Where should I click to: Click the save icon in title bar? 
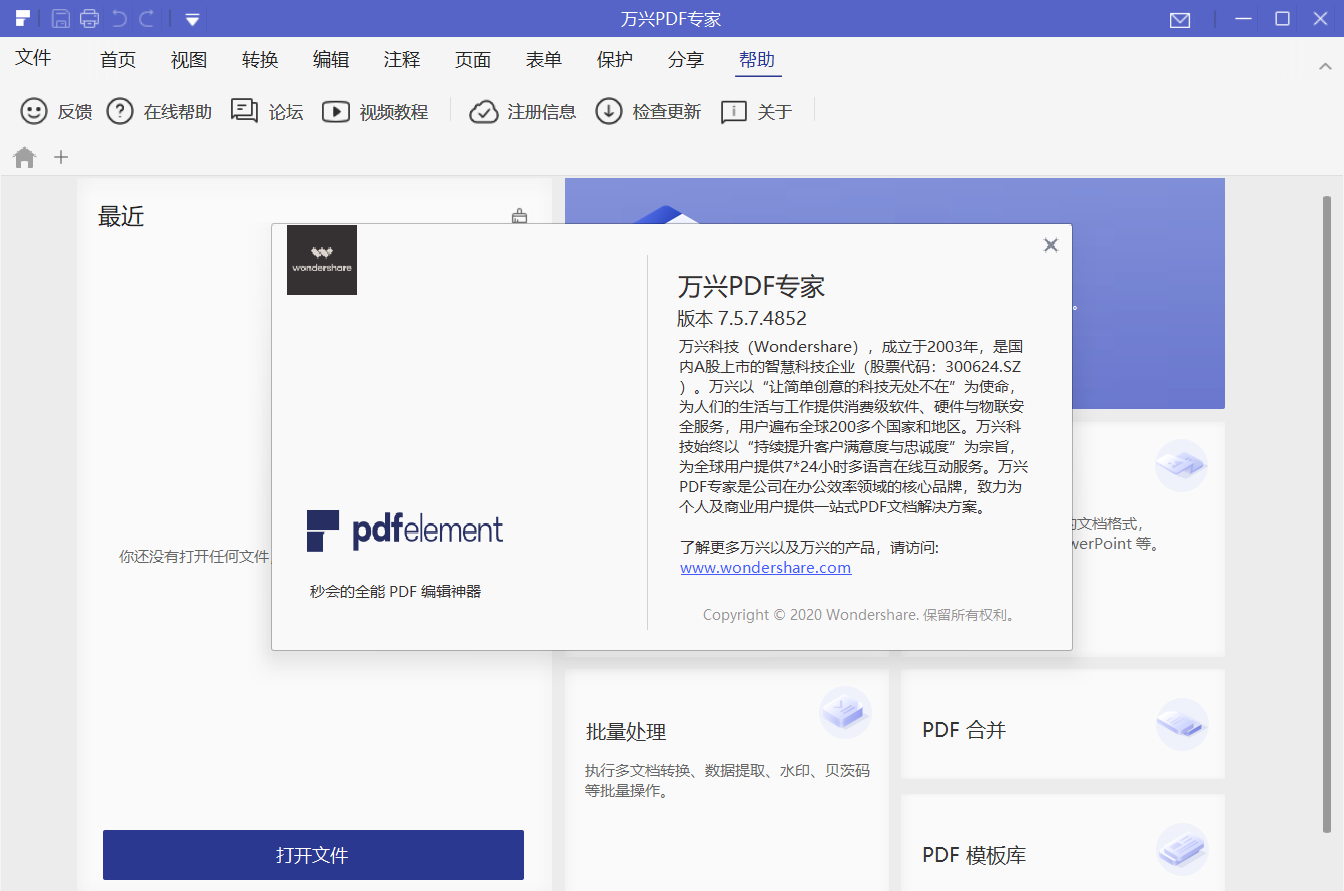click(61, 18)
